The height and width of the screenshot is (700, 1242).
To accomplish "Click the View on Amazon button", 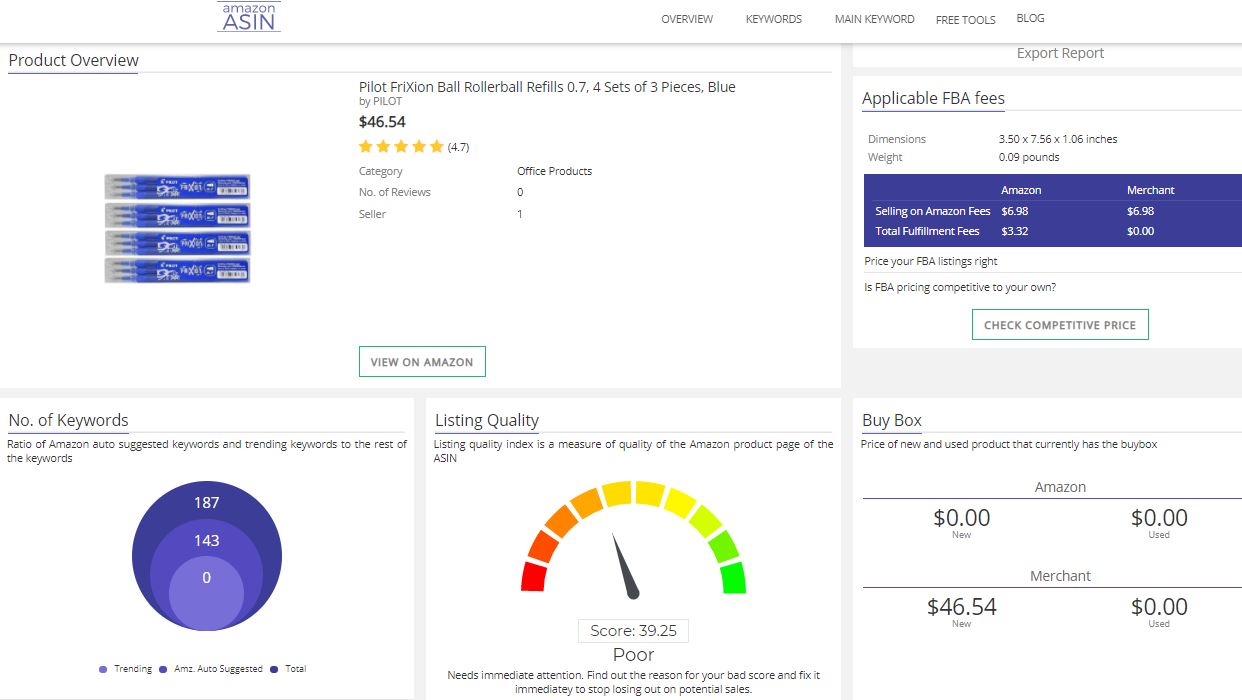I will pyautogui.click(x=422, y=362).
